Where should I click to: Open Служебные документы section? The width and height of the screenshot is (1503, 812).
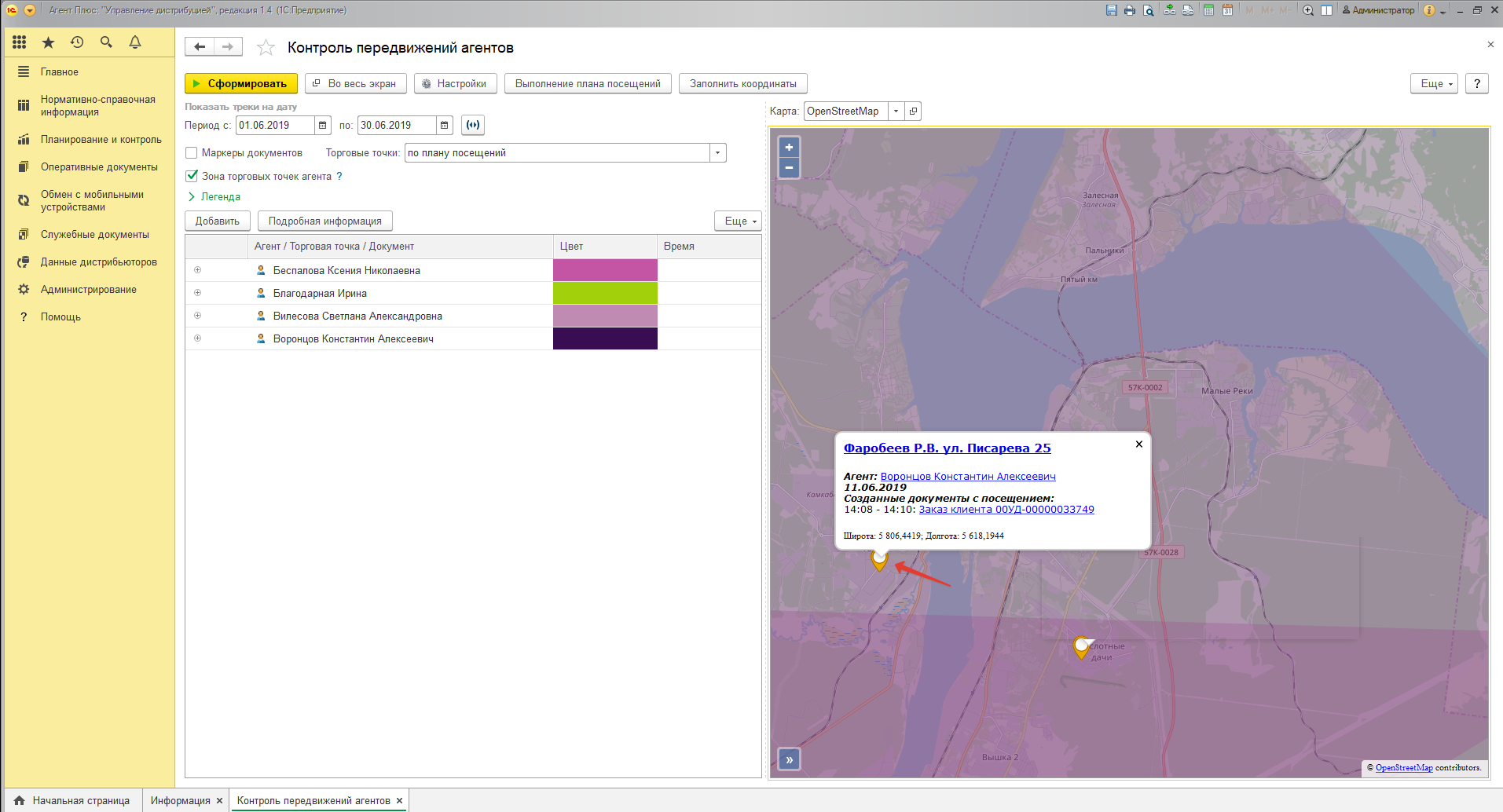point(90,235)
